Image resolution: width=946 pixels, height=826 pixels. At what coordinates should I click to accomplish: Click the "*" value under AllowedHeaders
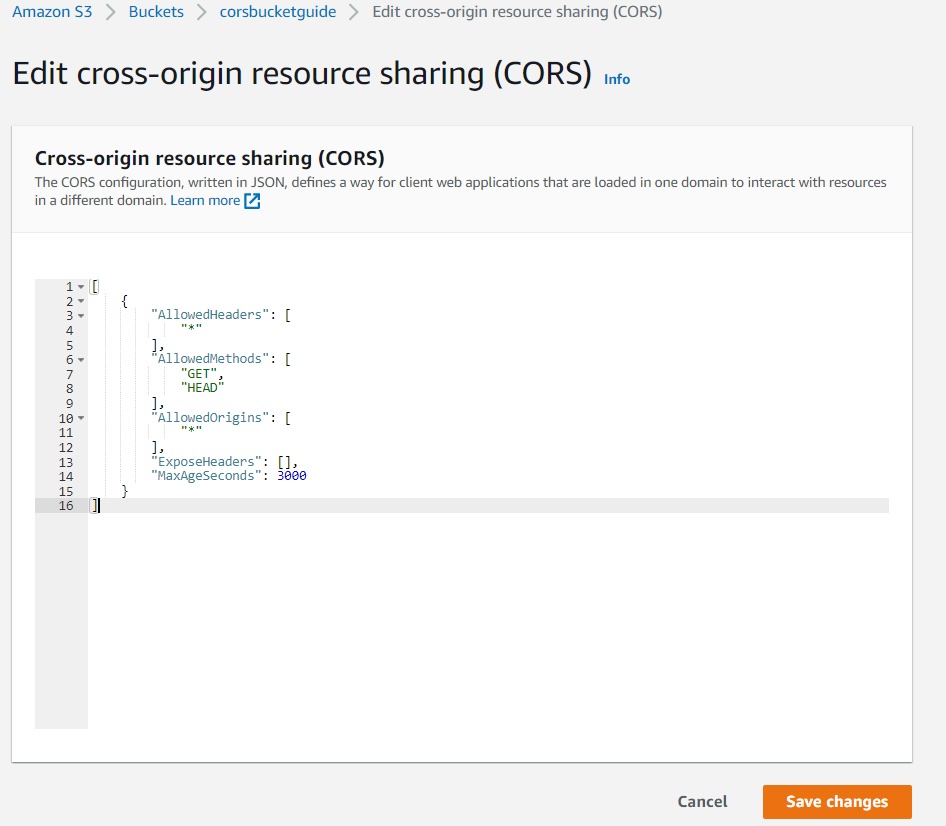click(x=191, y=329)
